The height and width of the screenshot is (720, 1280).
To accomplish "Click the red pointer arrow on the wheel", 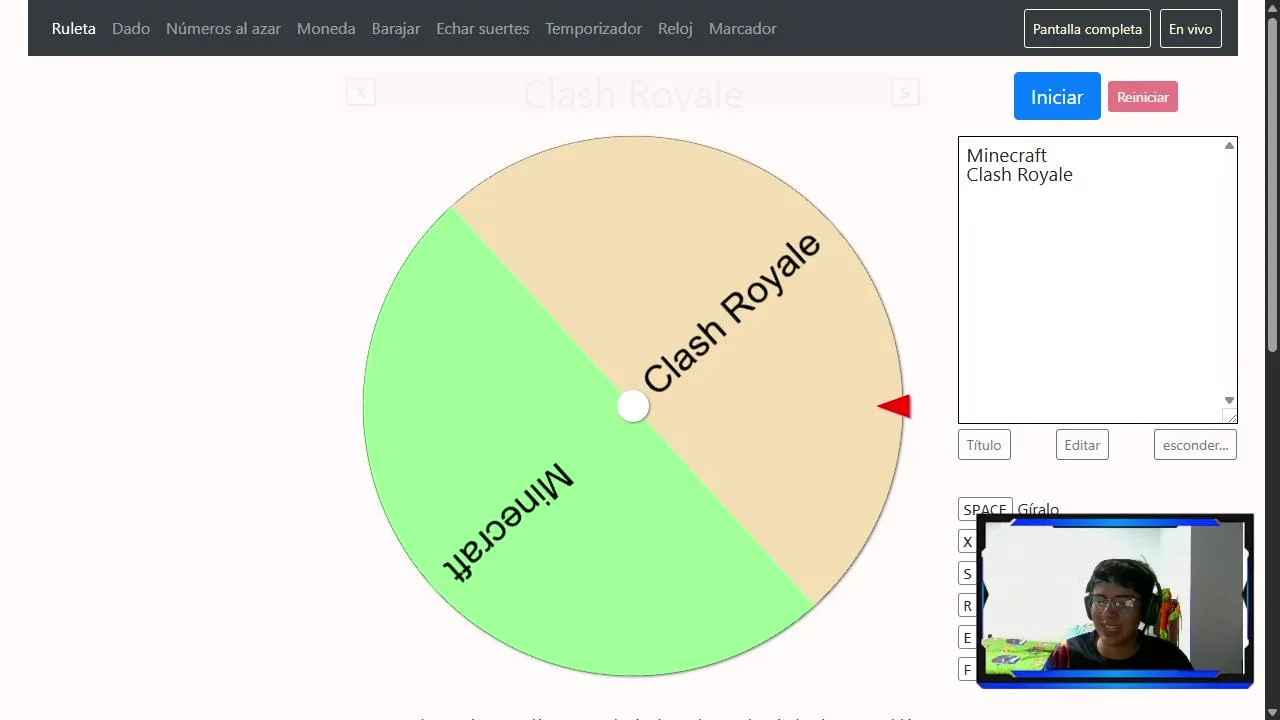I will pos(894,406).
